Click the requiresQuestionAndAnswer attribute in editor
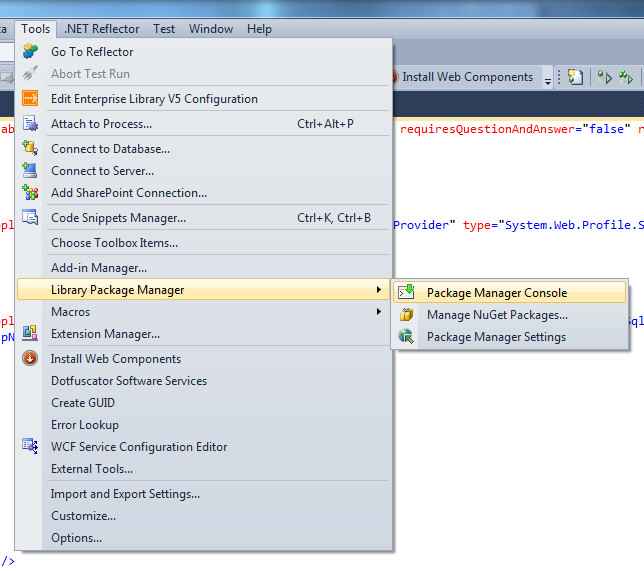 488,129
